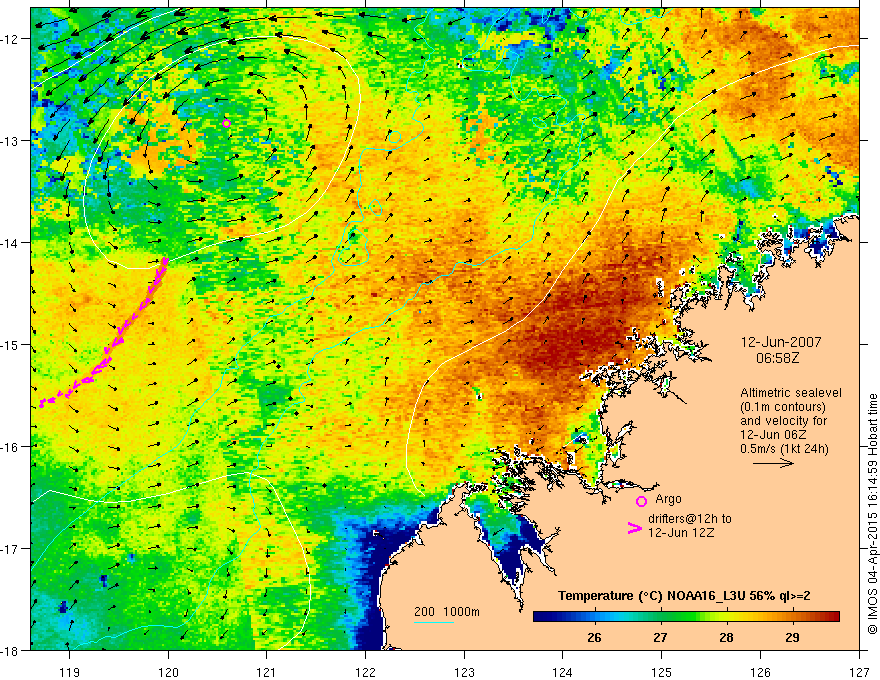Click the '0.5m/s (1kt 24h)' scale text
The height and width of the screenshot is (680, 880).
click(785, 449)
